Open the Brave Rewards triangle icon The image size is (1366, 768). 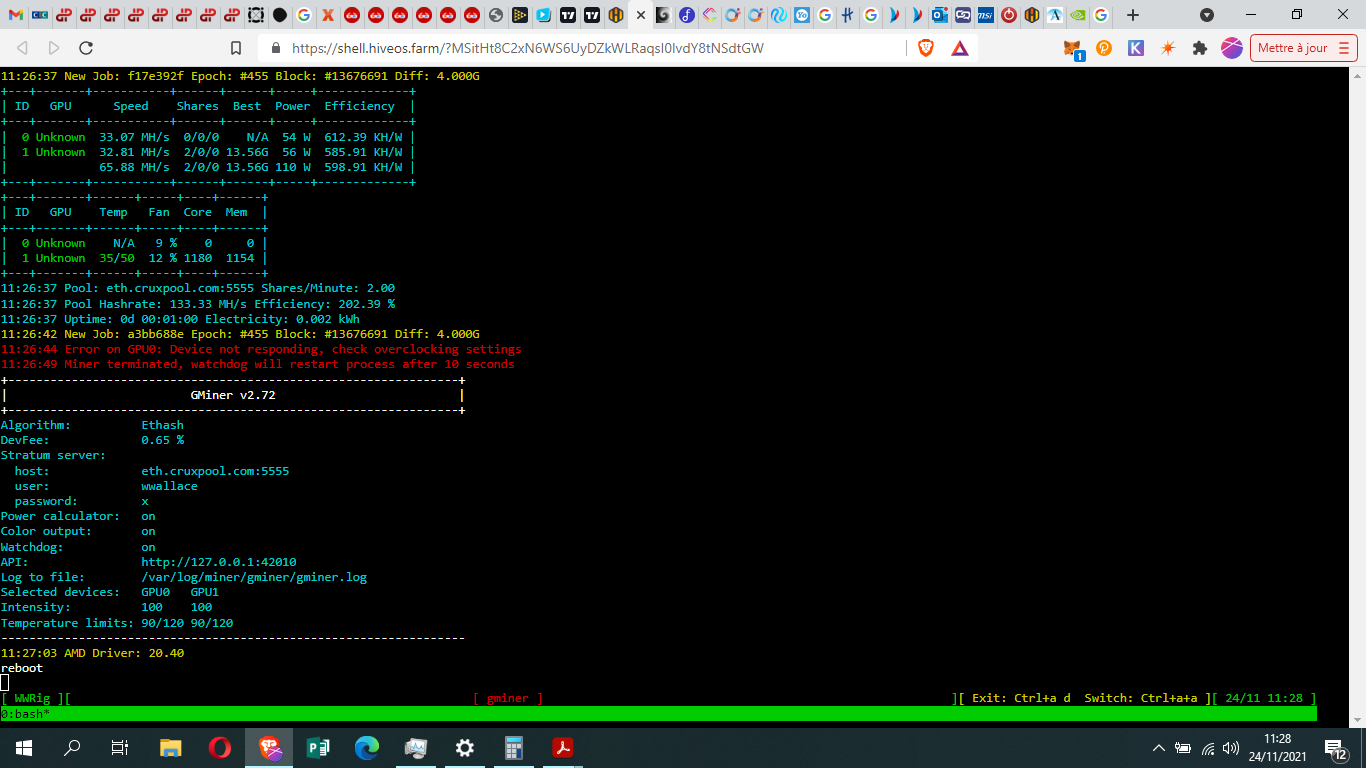(x=959, y=48)
